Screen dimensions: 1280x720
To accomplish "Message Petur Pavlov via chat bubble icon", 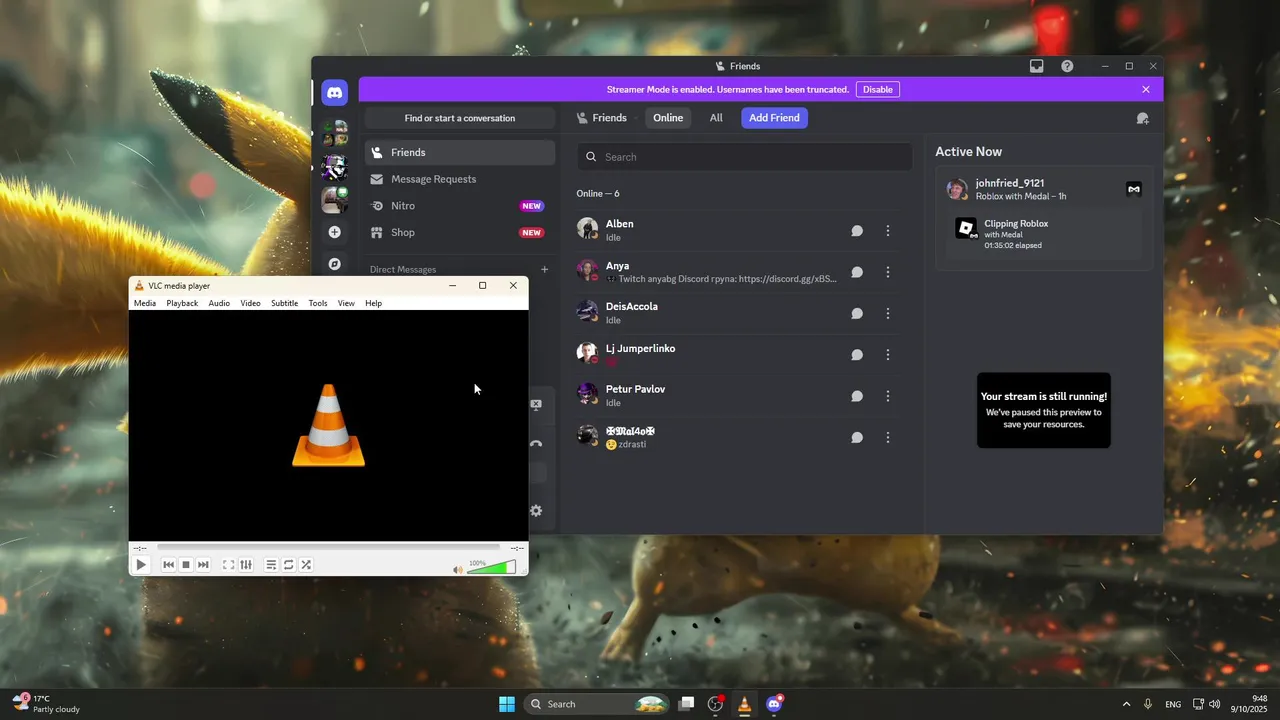I will click(857, 396).
